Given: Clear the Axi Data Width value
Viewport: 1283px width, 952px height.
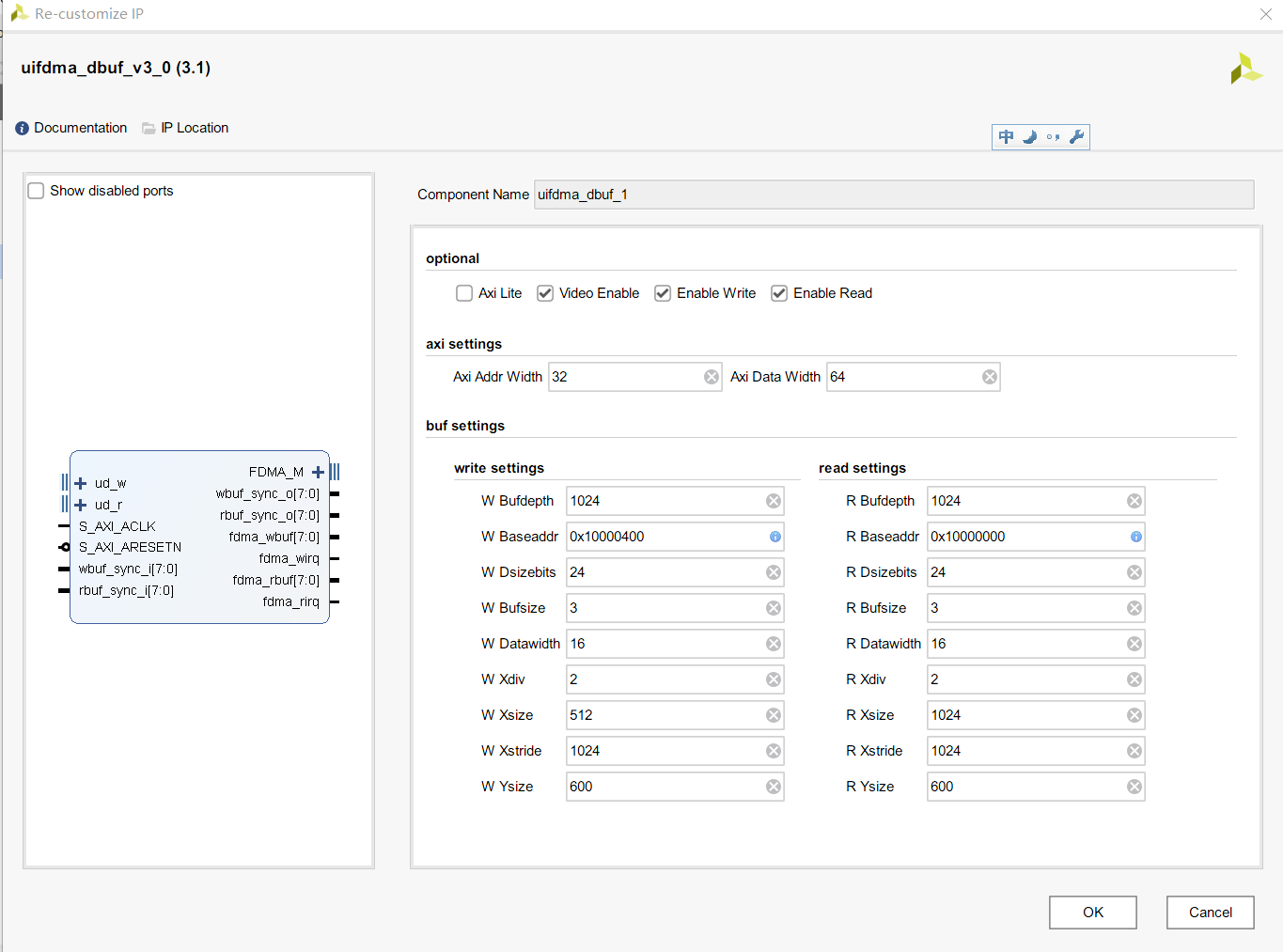Looking at the screenshot, I should tap(990, 377).
